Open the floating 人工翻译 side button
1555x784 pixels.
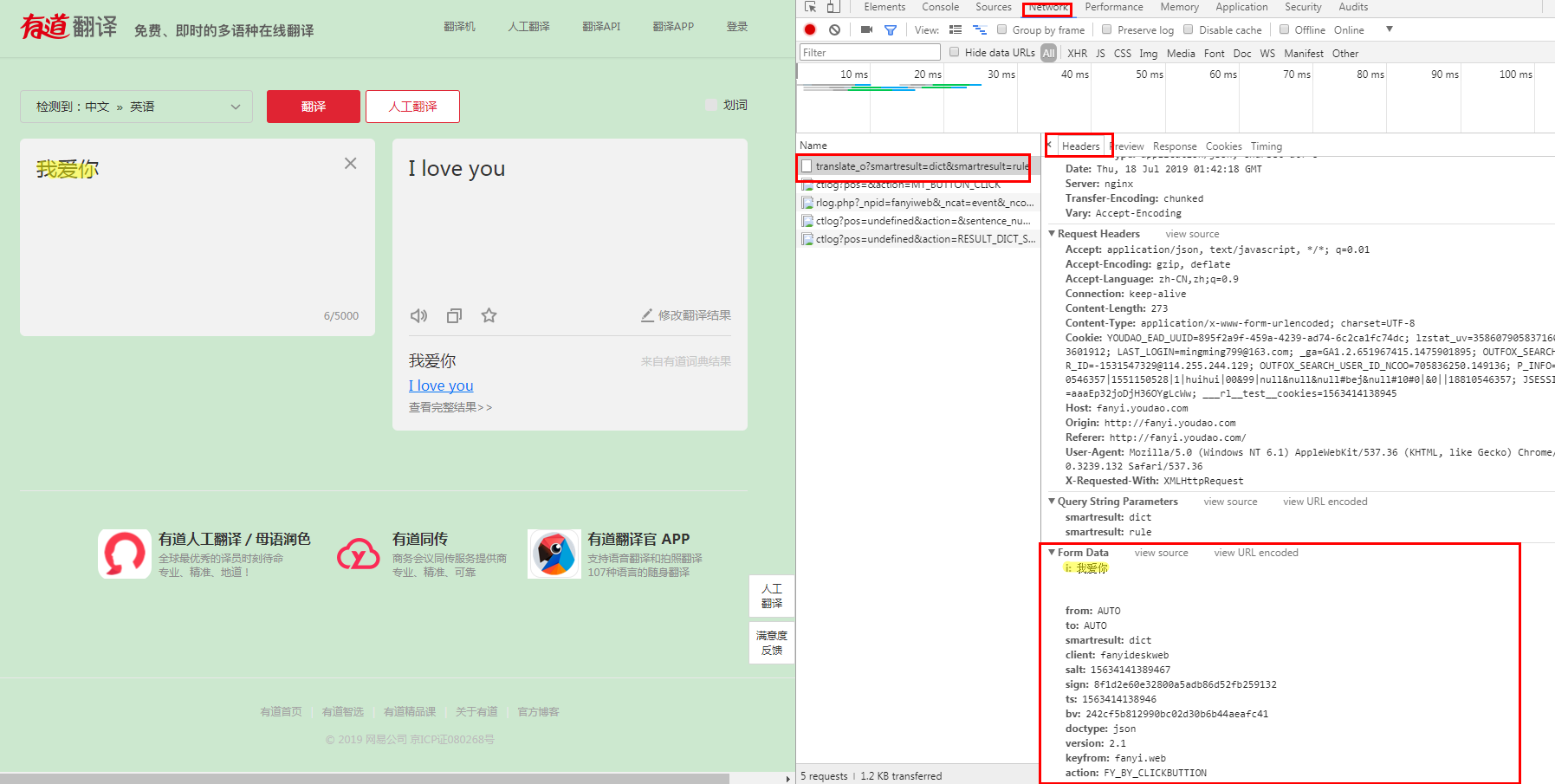[x=772, y=596]
